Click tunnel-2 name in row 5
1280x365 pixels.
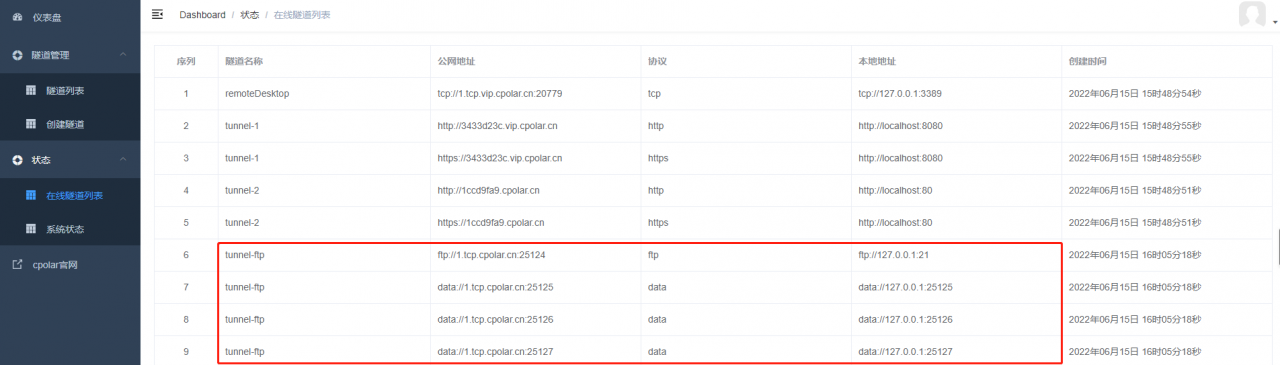pyautogui.click(x=242, y=222)
